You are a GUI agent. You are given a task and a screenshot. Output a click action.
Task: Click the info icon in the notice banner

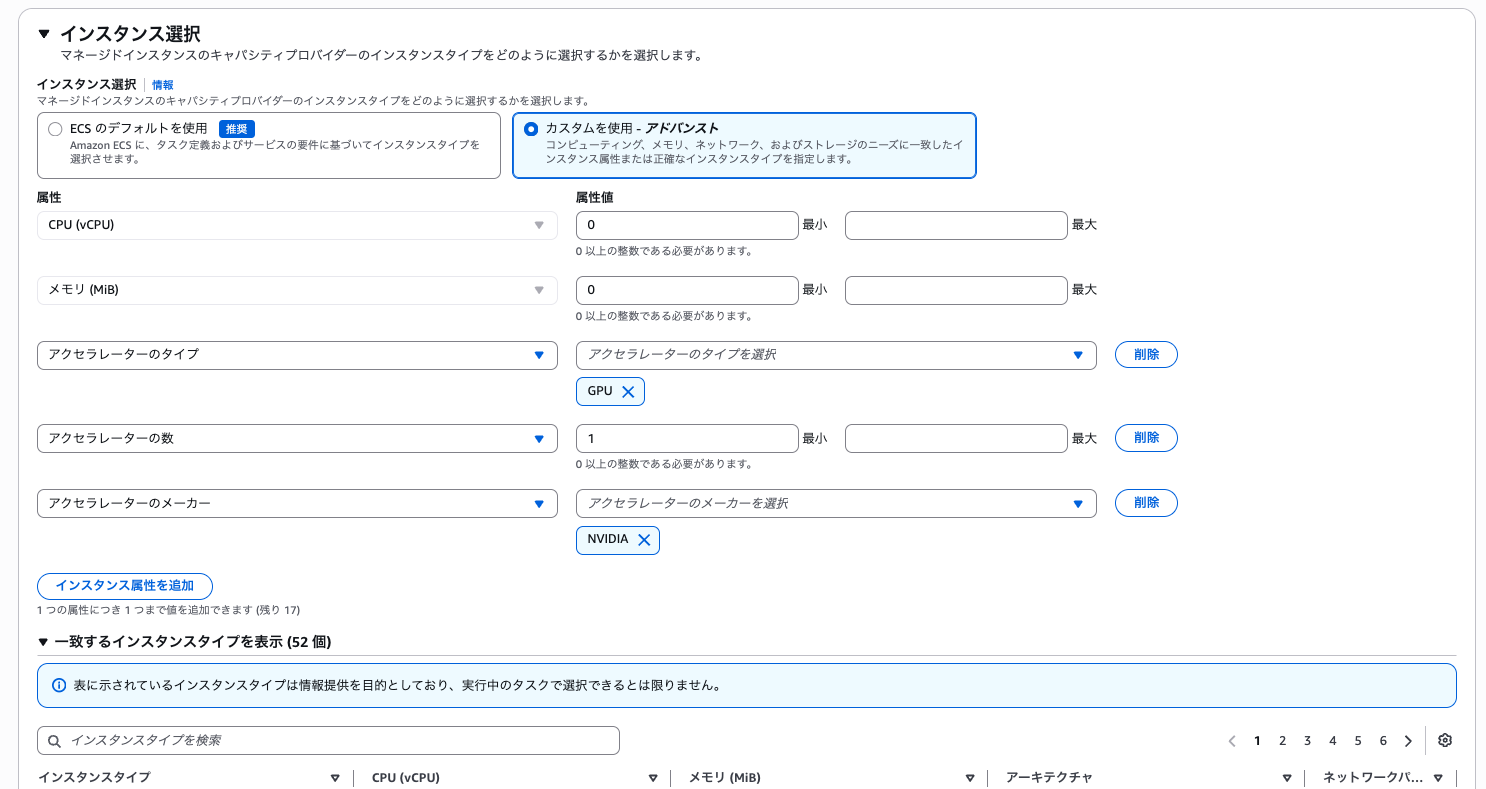tap(59, 686)
